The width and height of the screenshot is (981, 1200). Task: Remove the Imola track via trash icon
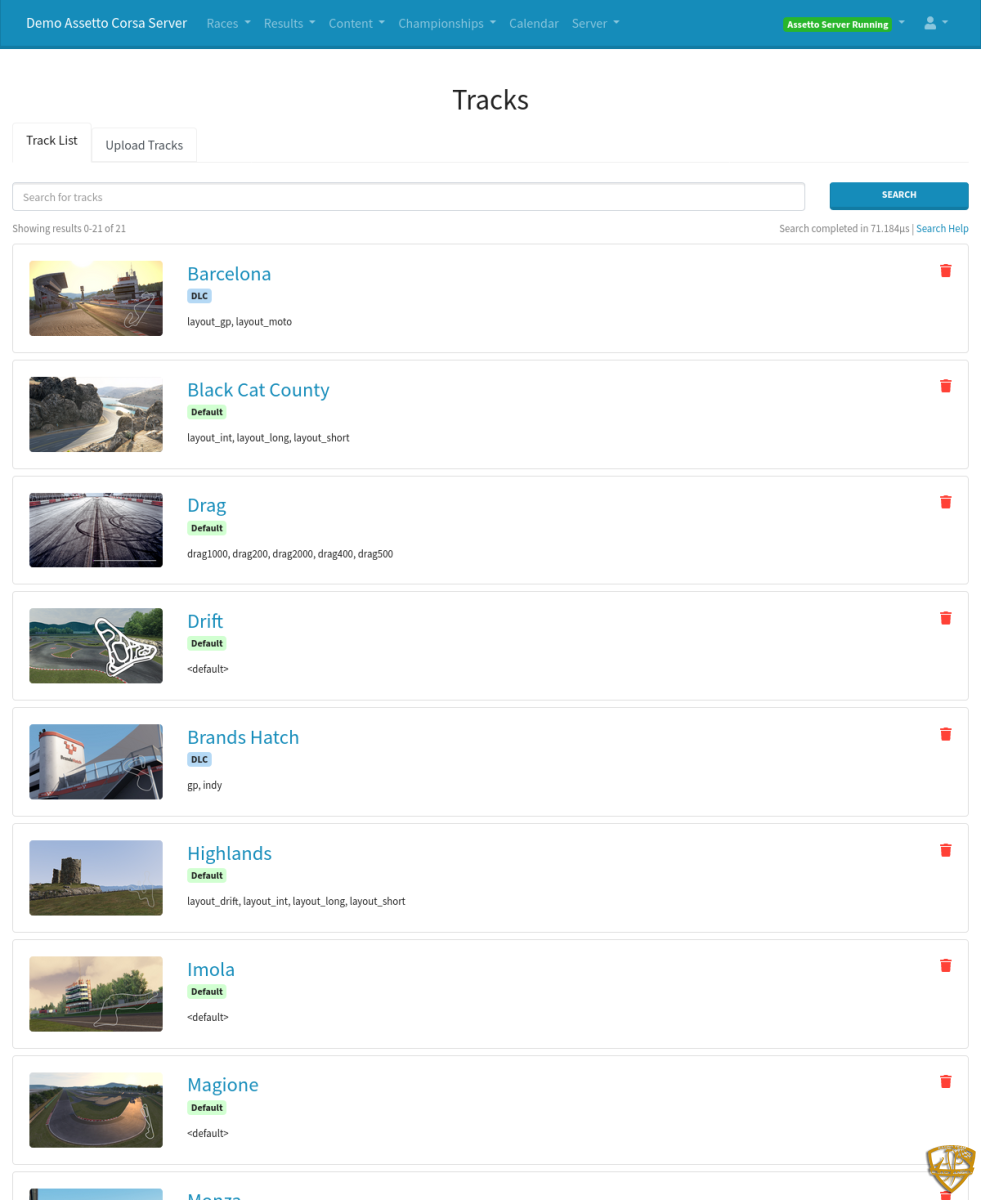945,966
